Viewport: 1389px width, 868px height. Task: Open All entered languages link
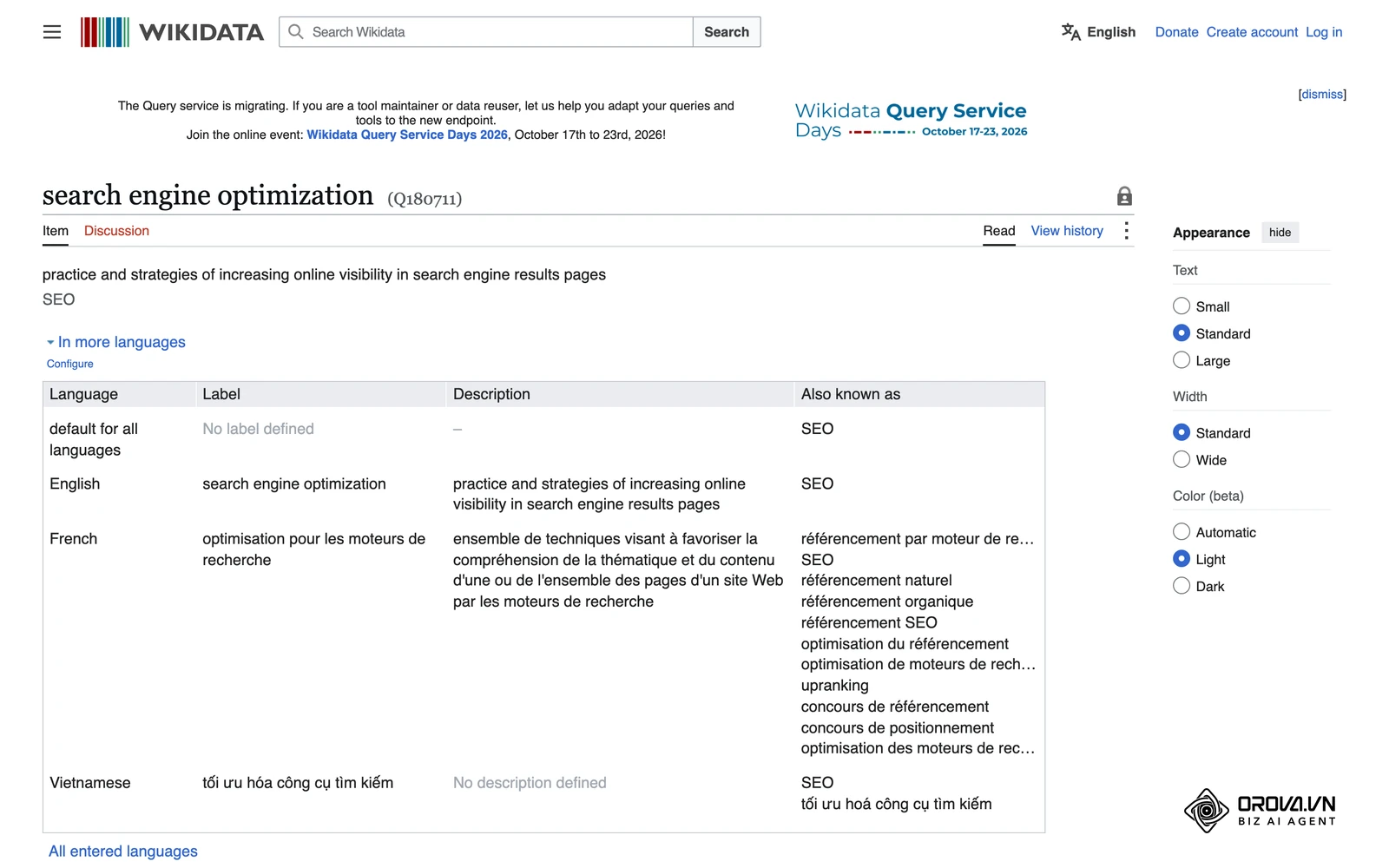click(123, 852)
